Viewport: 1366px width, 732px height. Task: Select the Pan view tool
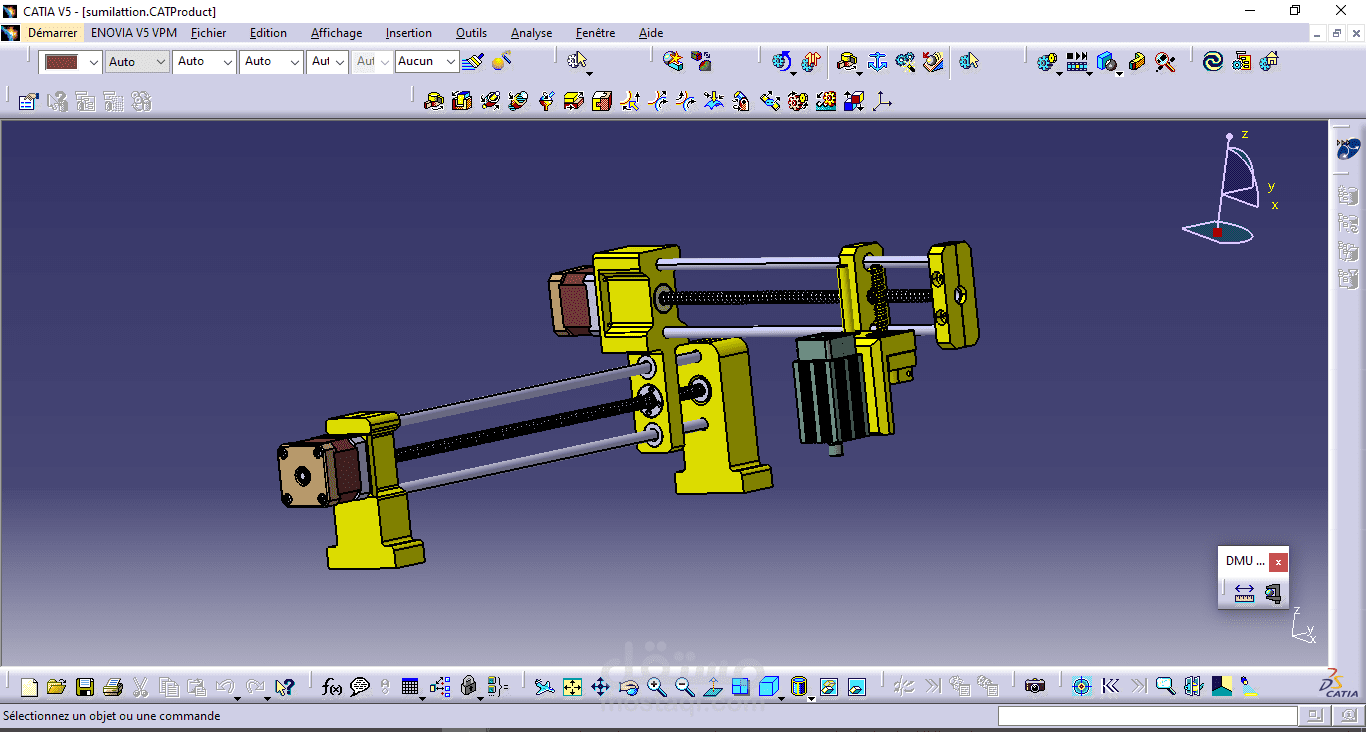(600, 687)
